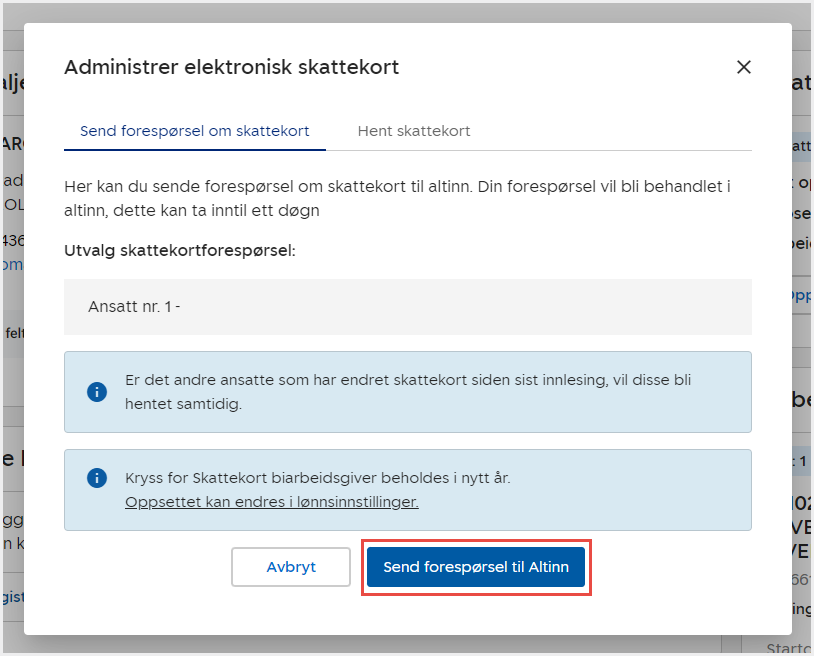Select the Send forespørsel om skattekort tab
The width and height of the screenshot is (814, 656).
[x=194, y=131]
